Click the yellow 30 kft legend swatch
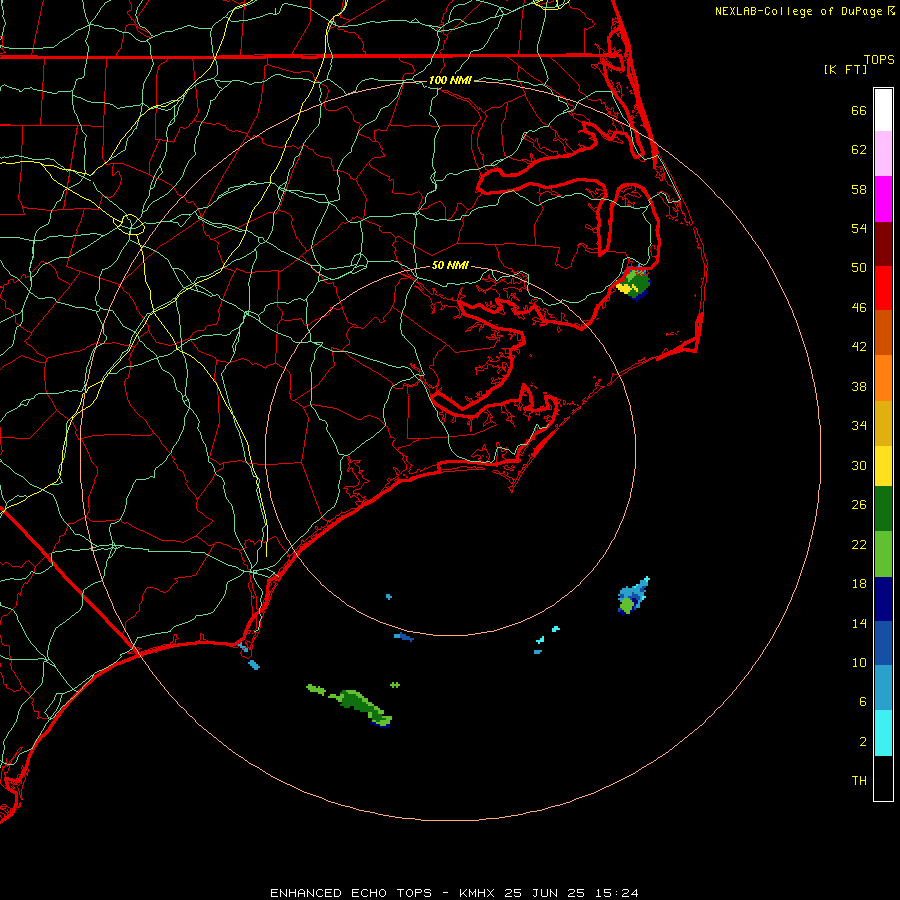900x900 pixels. [883, 466]
